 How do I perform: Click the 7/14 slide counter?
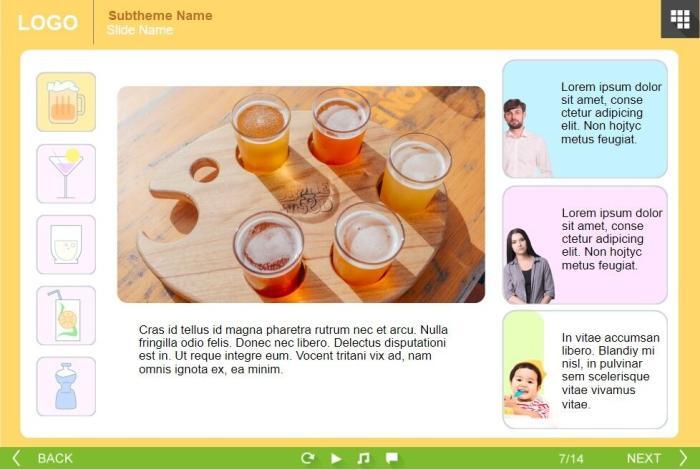(571, 458)
